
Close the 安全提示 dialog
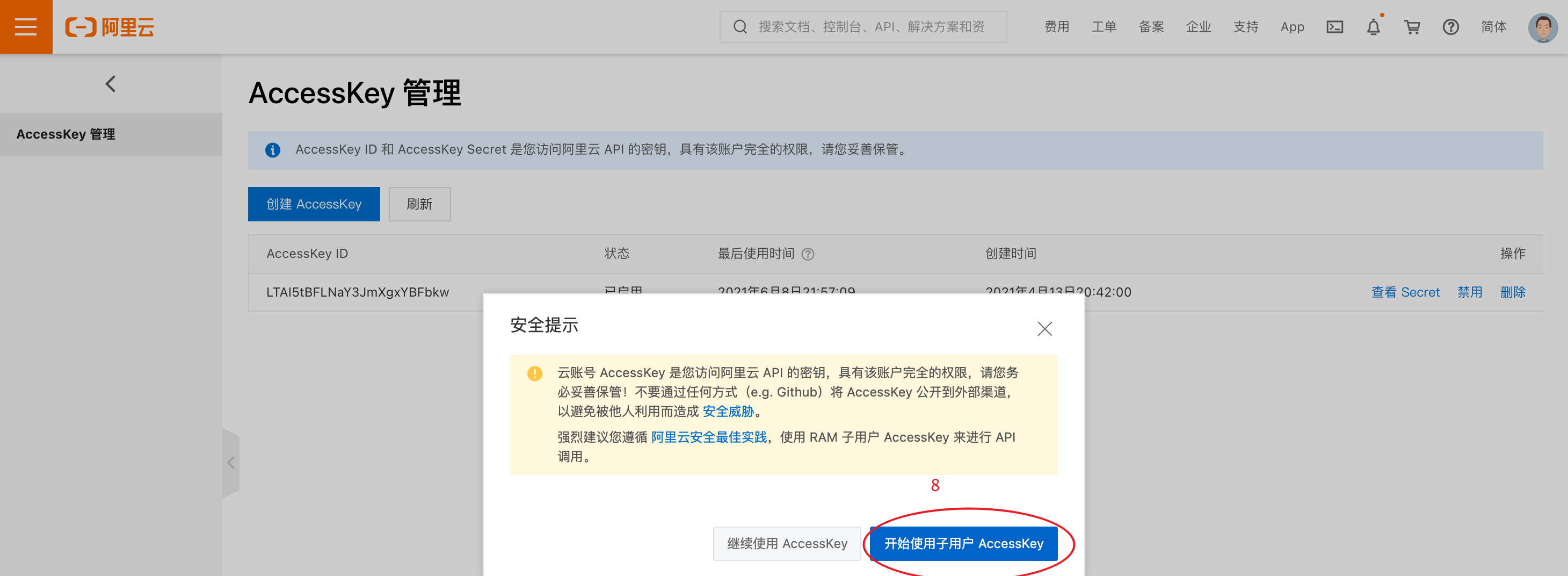[x=1044, y=329]
